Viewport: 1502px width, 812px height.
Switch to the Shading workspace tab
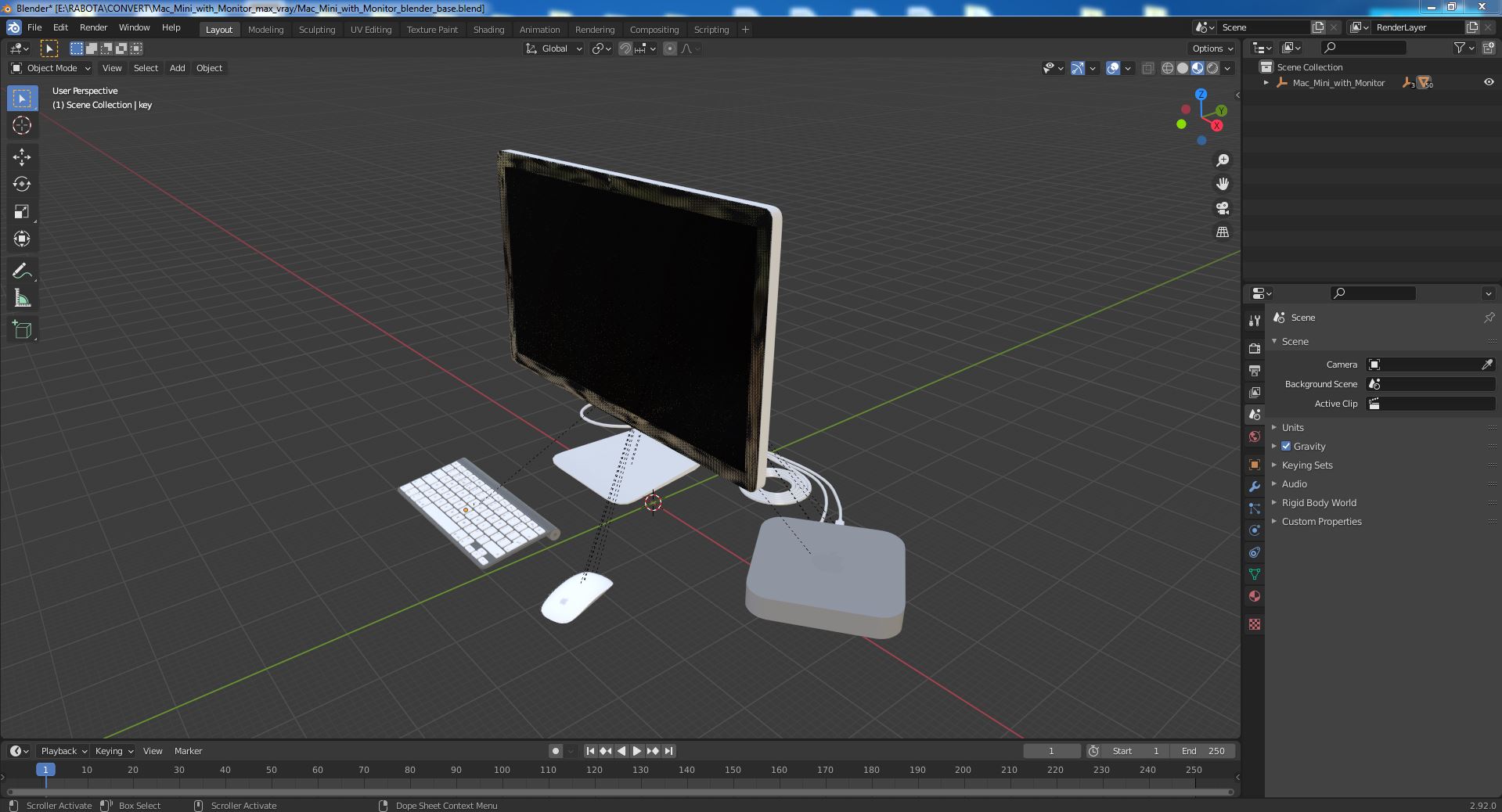(x=488, y=30)
